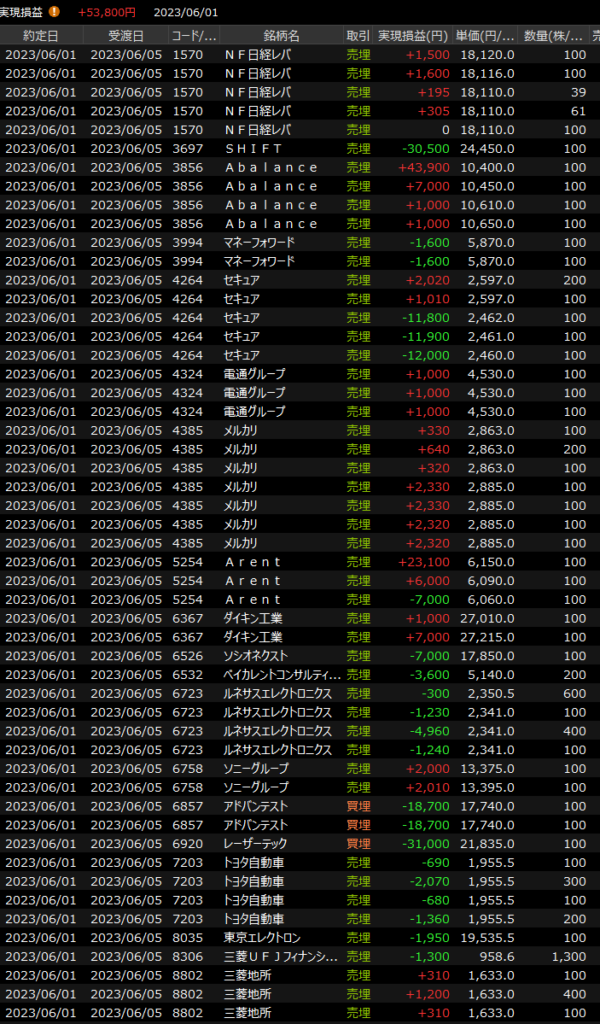
Task: Click the 2023/06/01 date at top
Action: pyautogui.click(x=186, y=12)
